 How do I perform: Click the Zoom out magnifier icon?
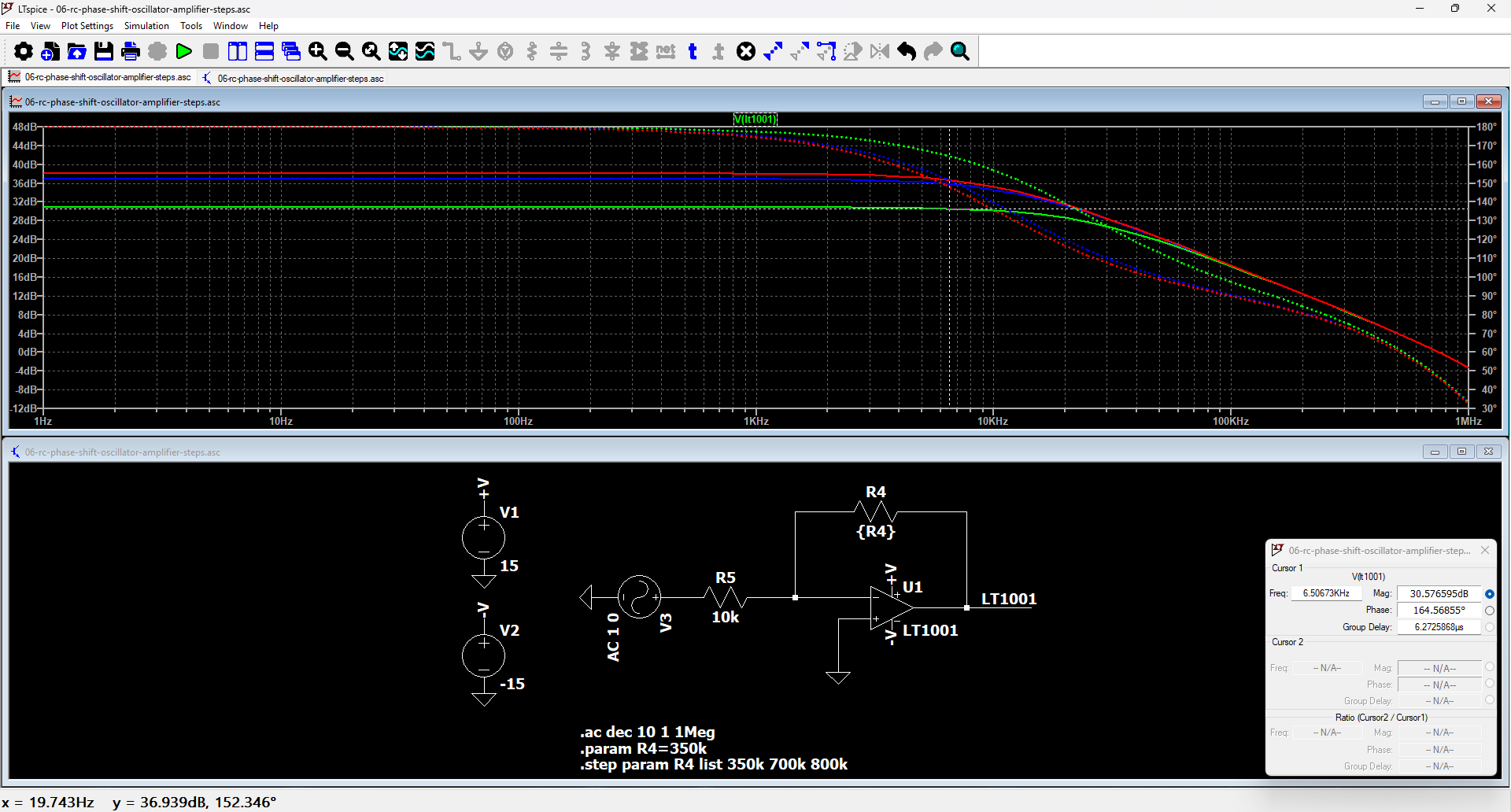pos(345,52)
